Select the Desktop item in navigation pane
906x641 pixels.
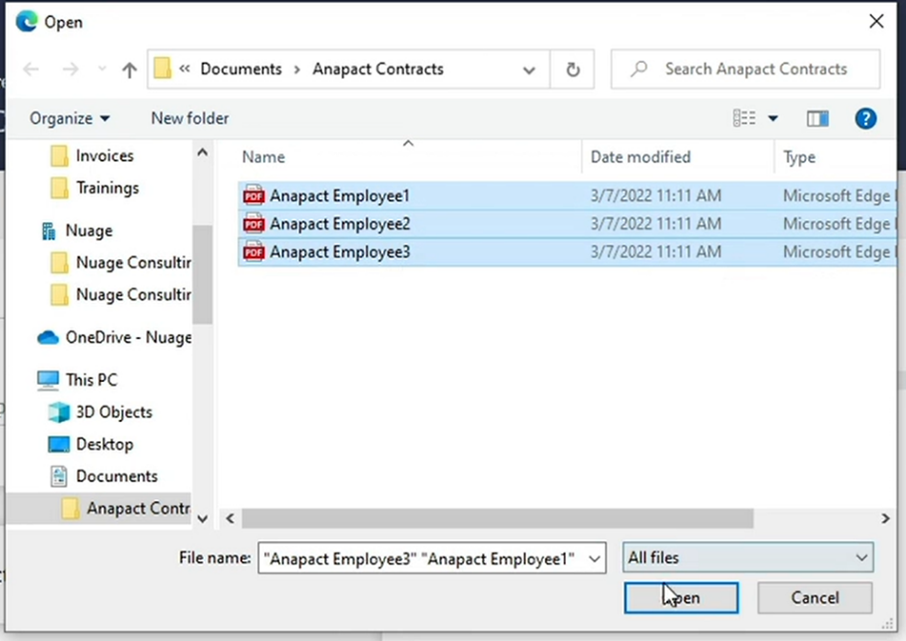pyautogui.click(x=104, y=444)
